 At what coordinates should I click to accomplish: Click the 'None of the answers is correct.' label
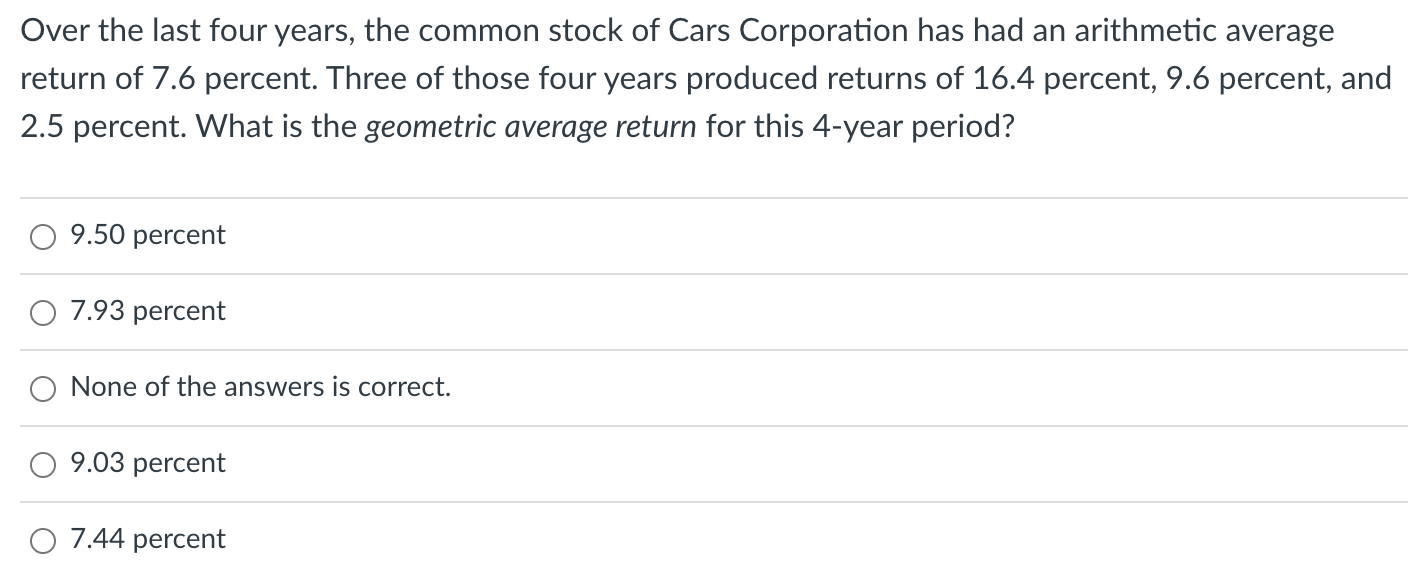tap(261, 387)
